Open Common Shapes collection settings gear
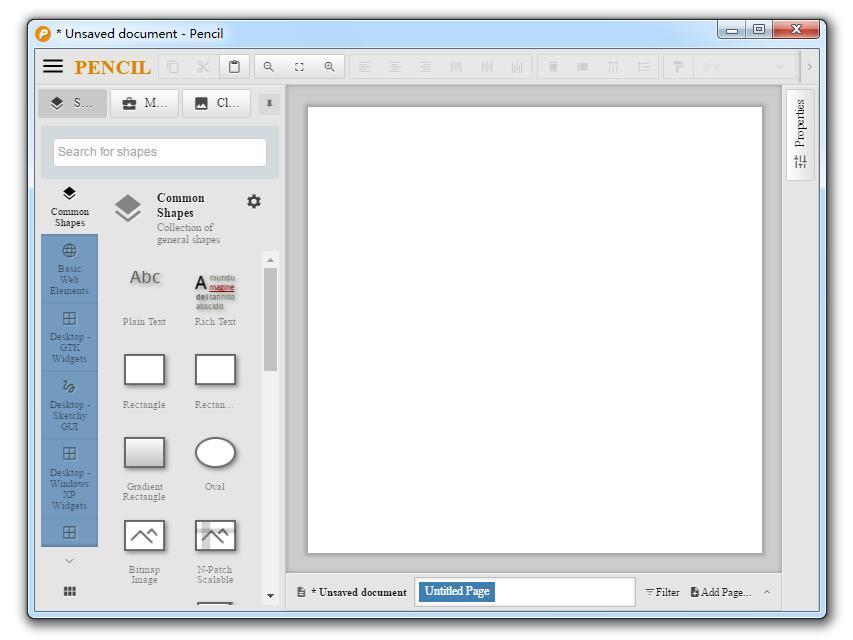The image size is (853, 640). click(x=254, y=201)
